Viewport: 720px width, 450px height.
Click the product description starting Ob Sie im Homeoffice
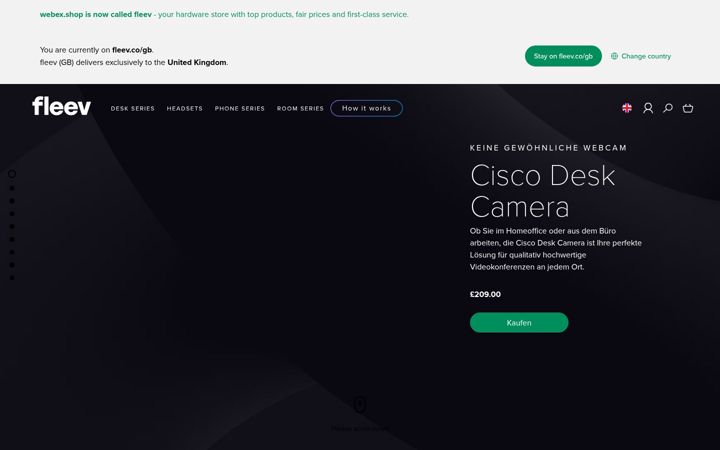pyautogui.click(x=556, y=249)
